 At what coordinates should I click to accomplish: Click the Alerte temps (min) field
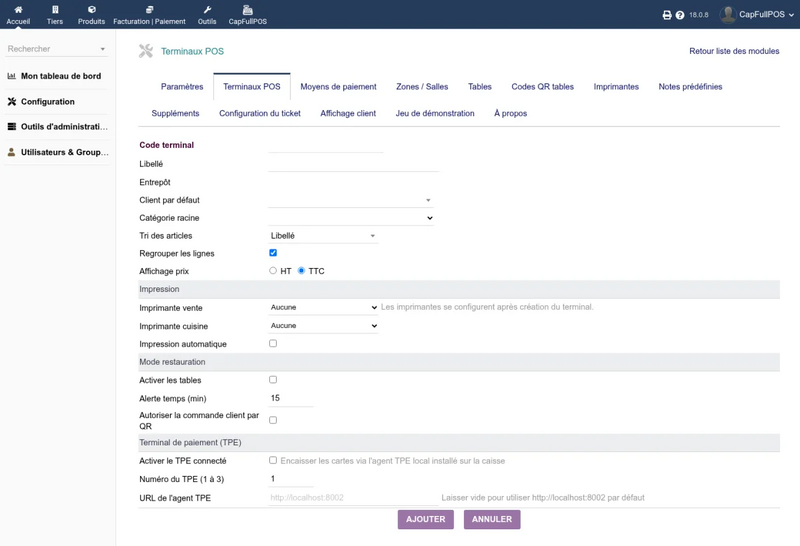point(291,398)
